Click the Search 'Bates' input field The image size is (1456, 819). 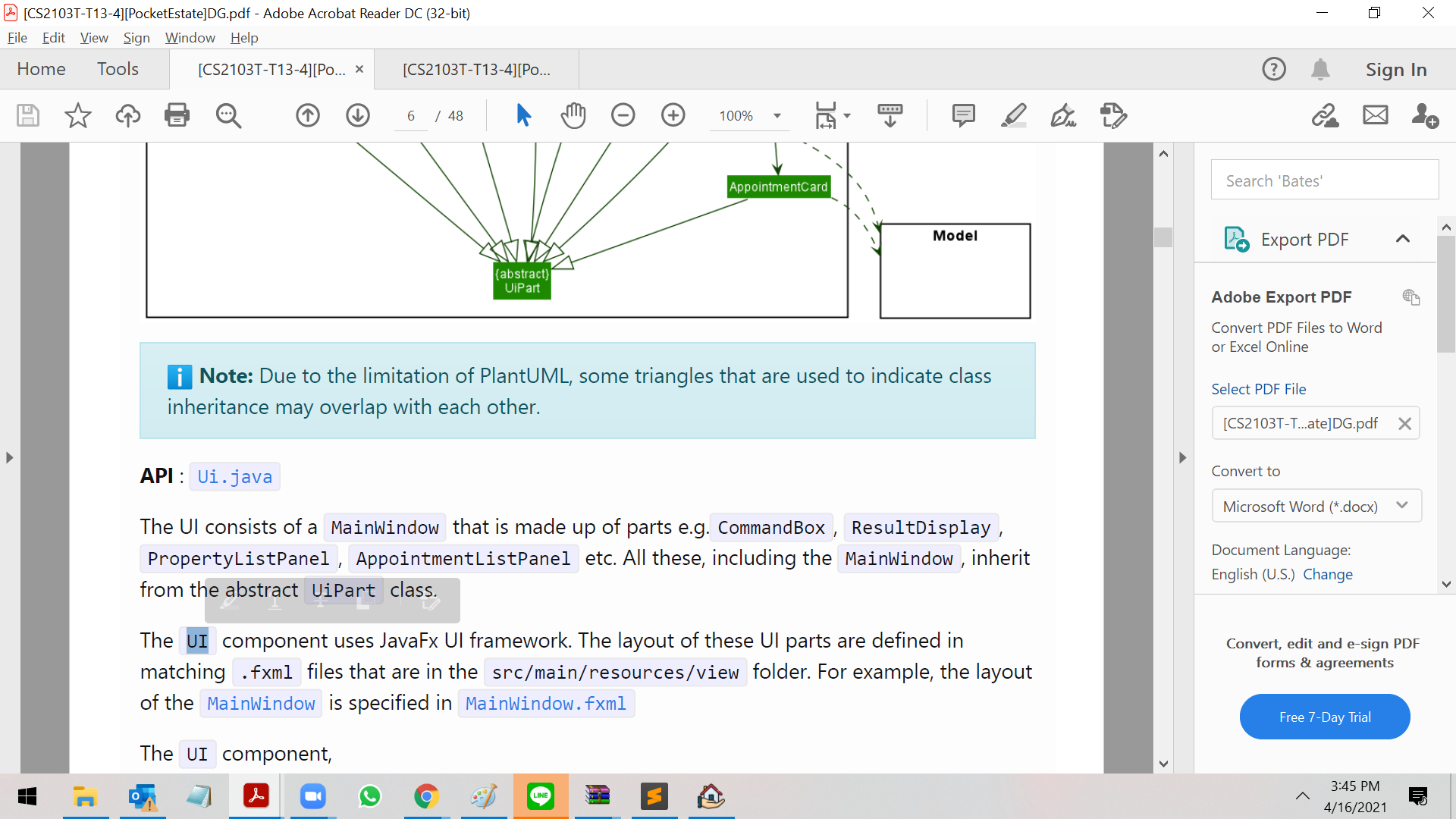1324,180
